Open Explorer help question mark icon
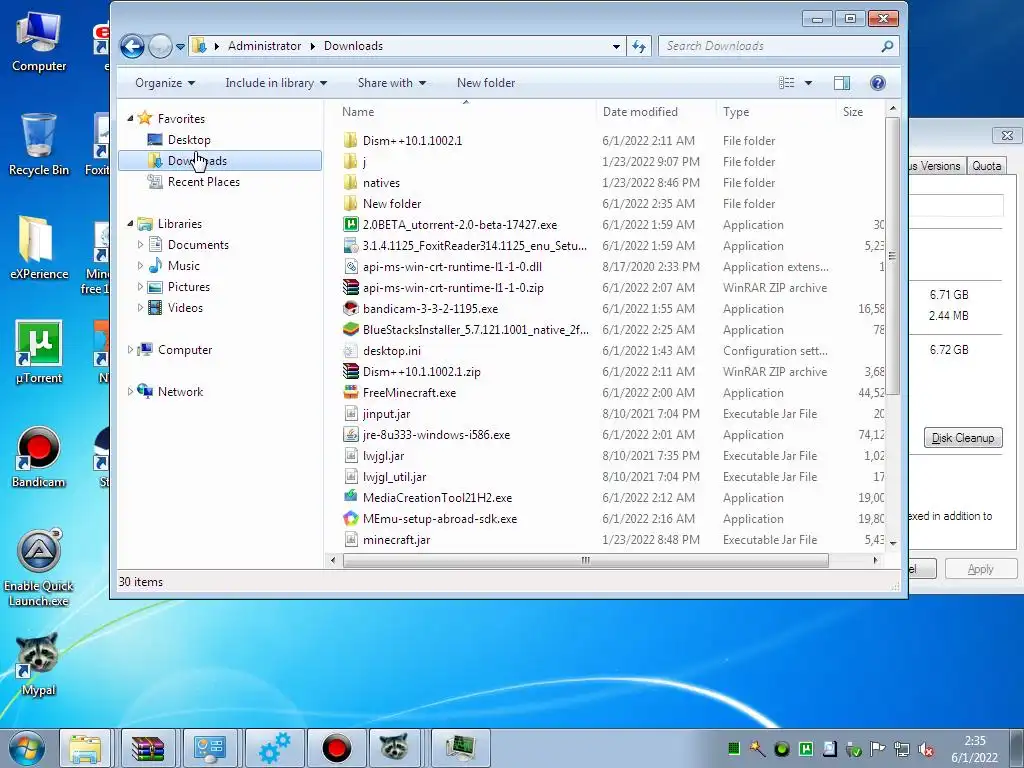Viewport: 1024px width, 768px height. point(878,83)
